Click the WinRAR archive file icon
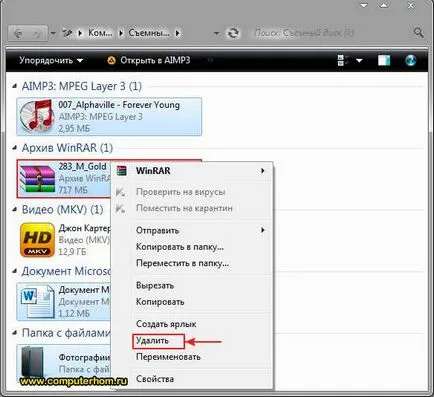The image size is (434, 397). click(37, 179)
